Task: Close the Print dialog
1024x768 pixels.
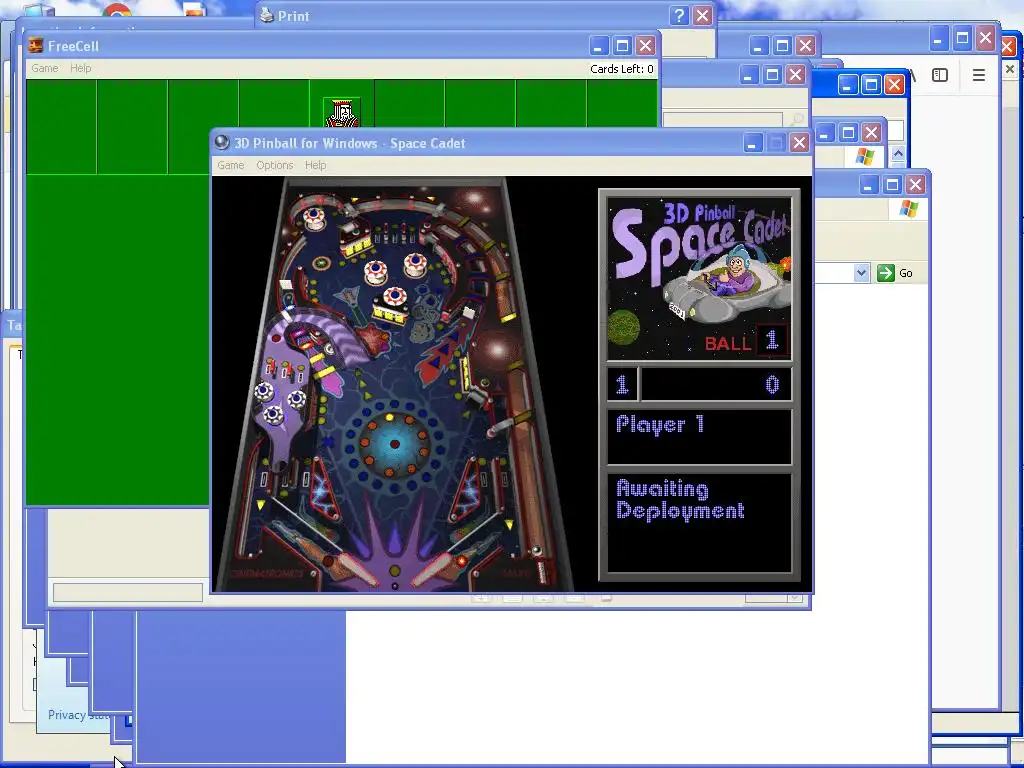Action: 702,16
